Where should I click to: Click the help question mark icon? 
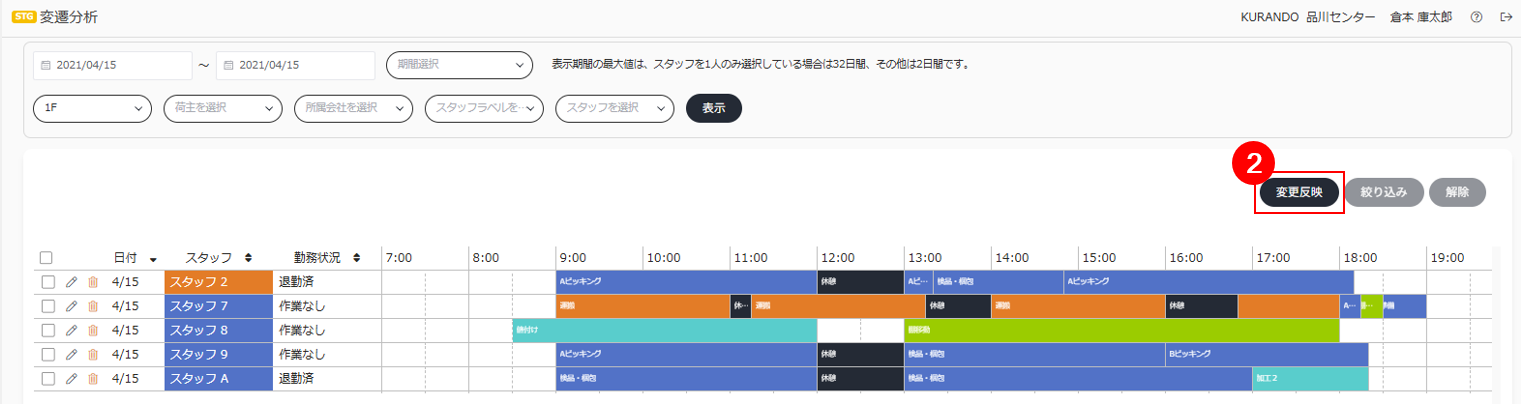[1477, 17]
